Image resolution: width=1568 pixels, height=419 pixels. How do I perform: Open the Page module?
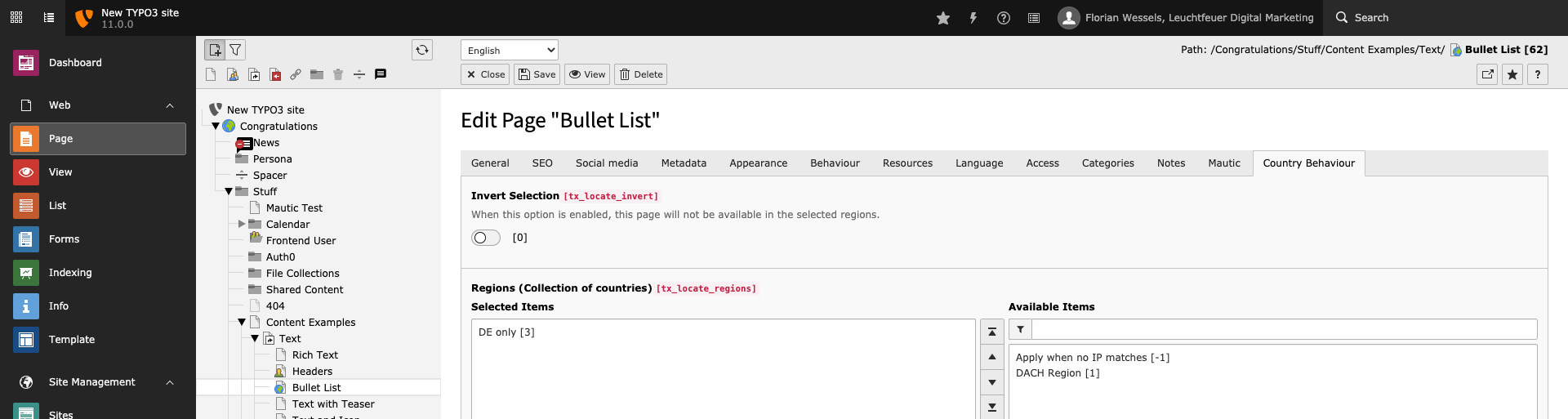[x=98, y=139]
